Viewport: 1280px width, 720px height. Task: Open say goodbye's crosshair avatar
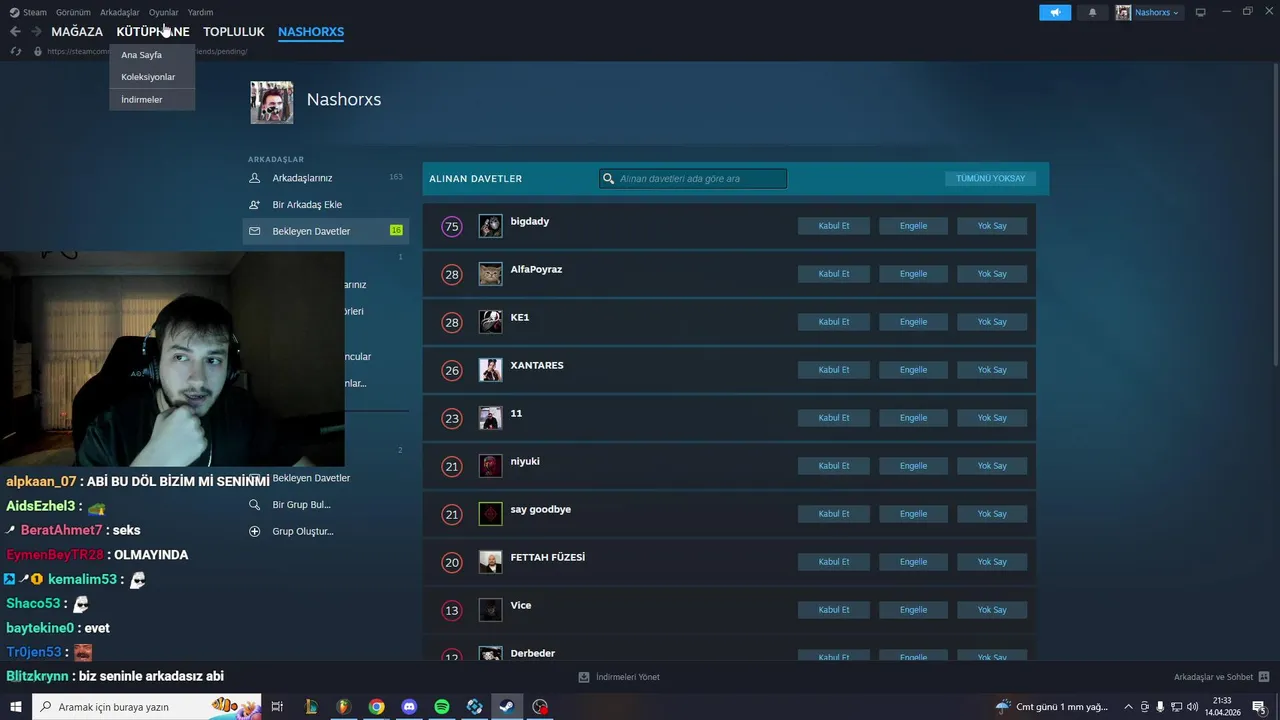point(490,514)
